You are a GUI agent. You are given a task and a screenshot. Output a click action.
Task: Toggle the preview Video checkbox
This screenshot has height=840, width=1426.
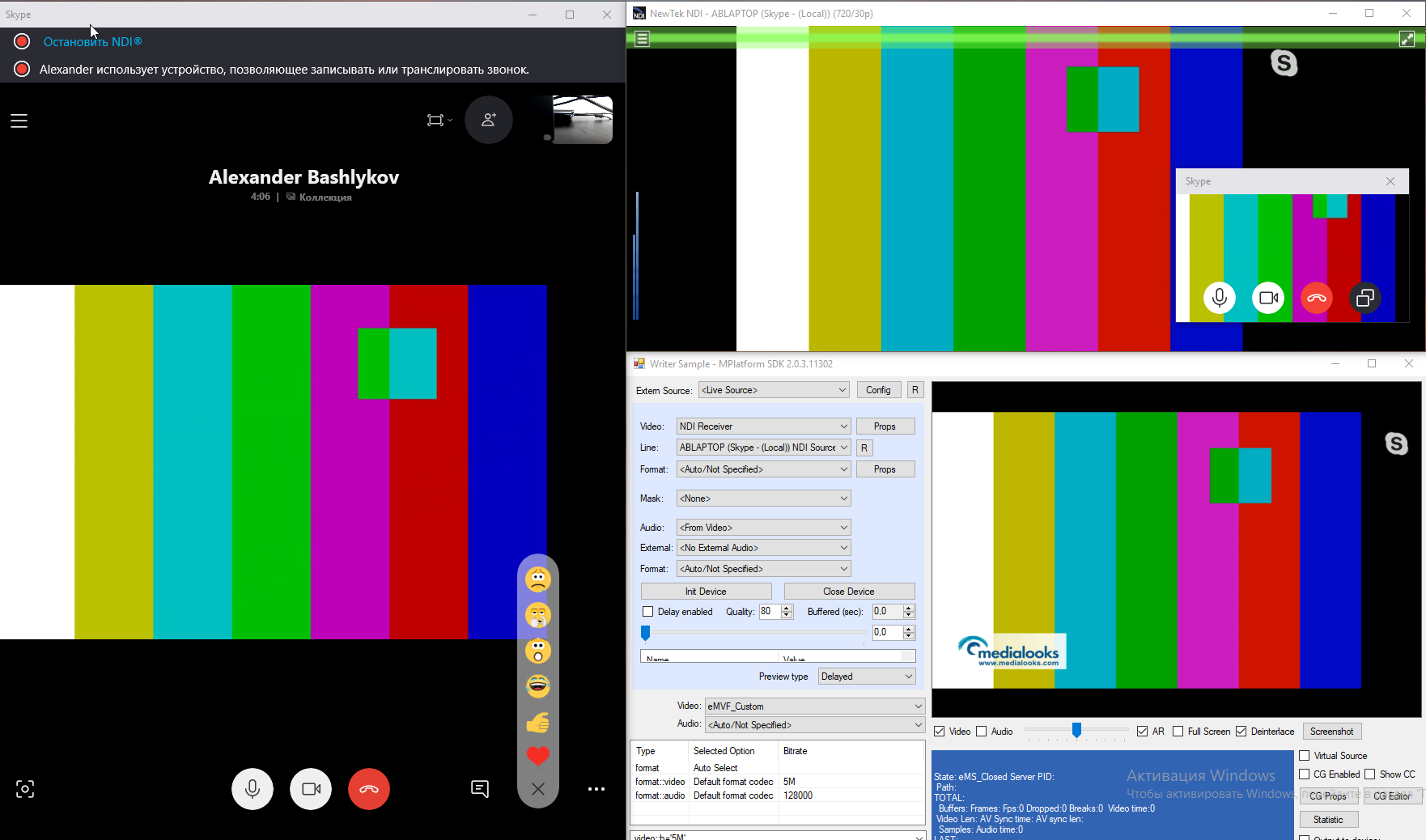(940, 732)
